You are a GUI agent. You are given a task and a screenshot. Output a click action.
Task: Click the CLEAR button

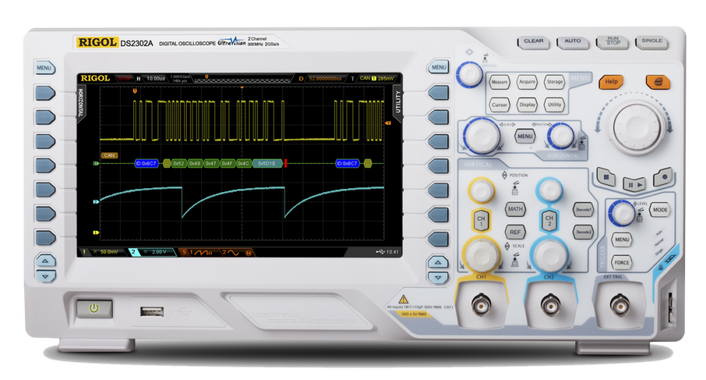pos(533,42)
